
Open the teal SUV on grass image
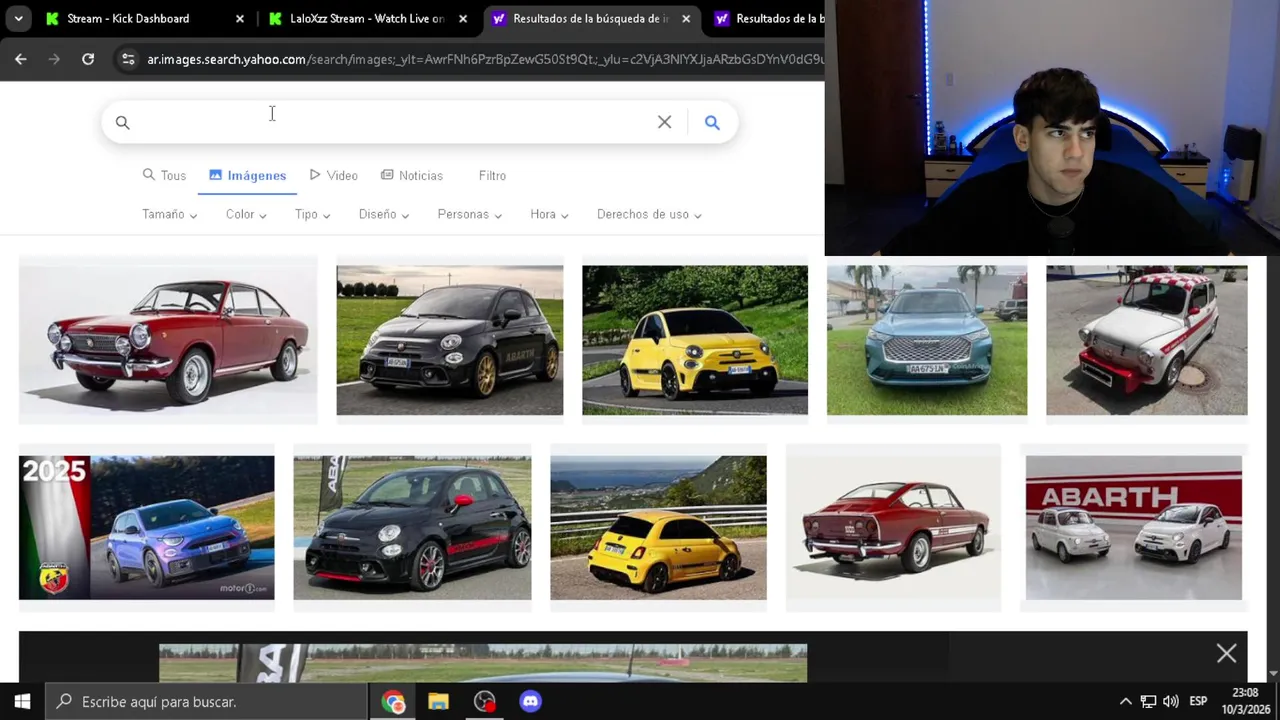coord(927,340)
